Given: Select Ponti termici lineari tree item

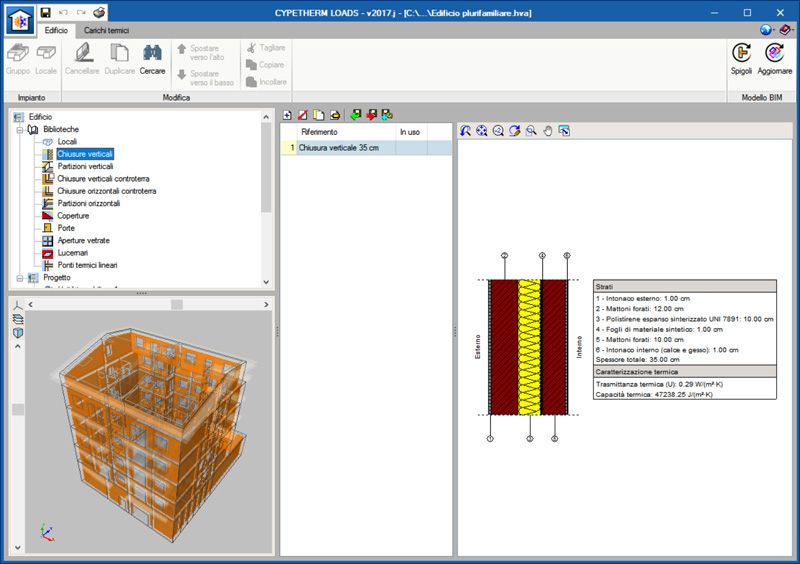Looking at the screenshot, I should tap(87, 265).
